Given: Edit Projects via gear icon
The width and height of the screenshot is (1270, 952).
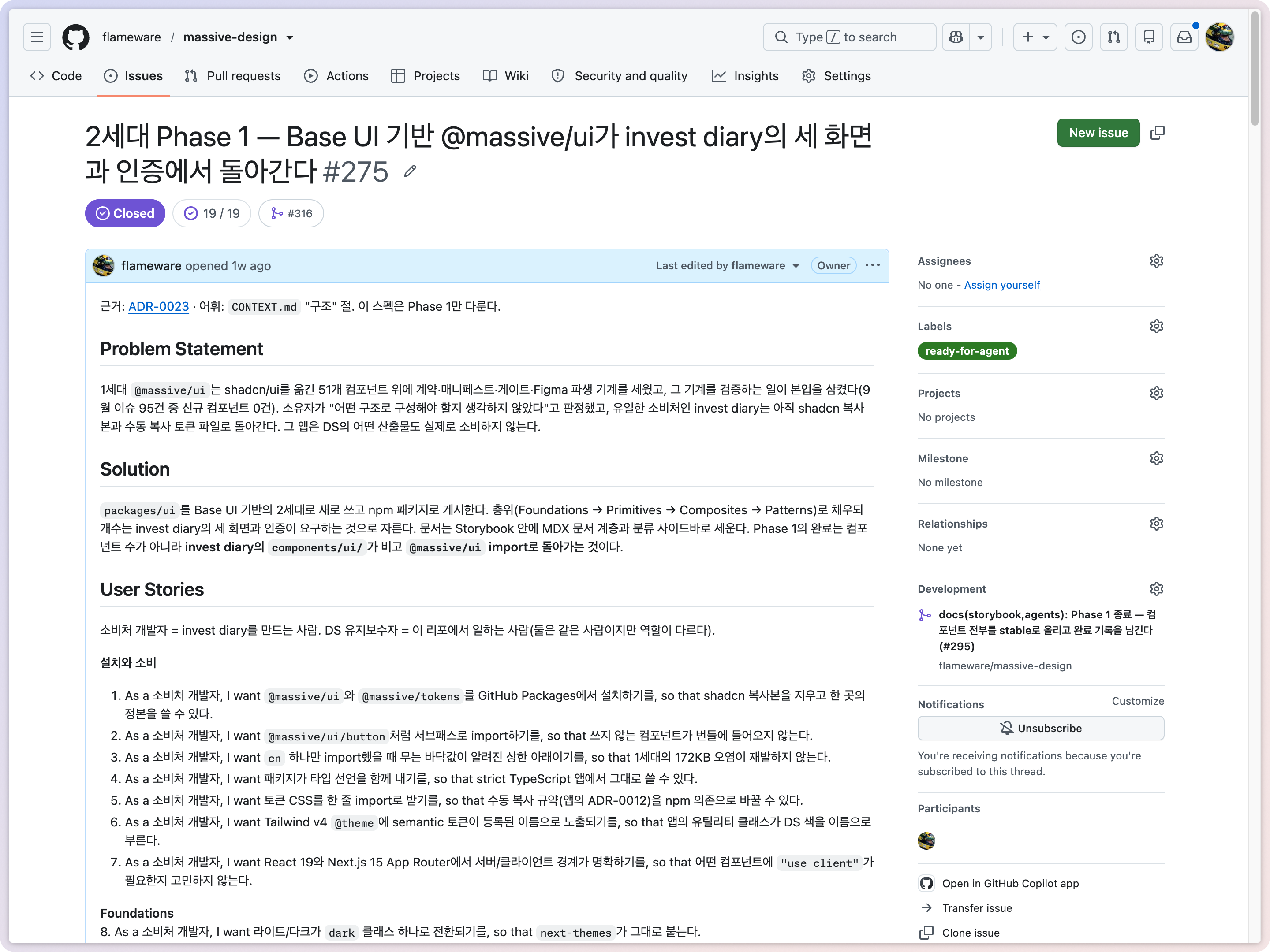Looking at the screenshot, I should coord(1156,394).
